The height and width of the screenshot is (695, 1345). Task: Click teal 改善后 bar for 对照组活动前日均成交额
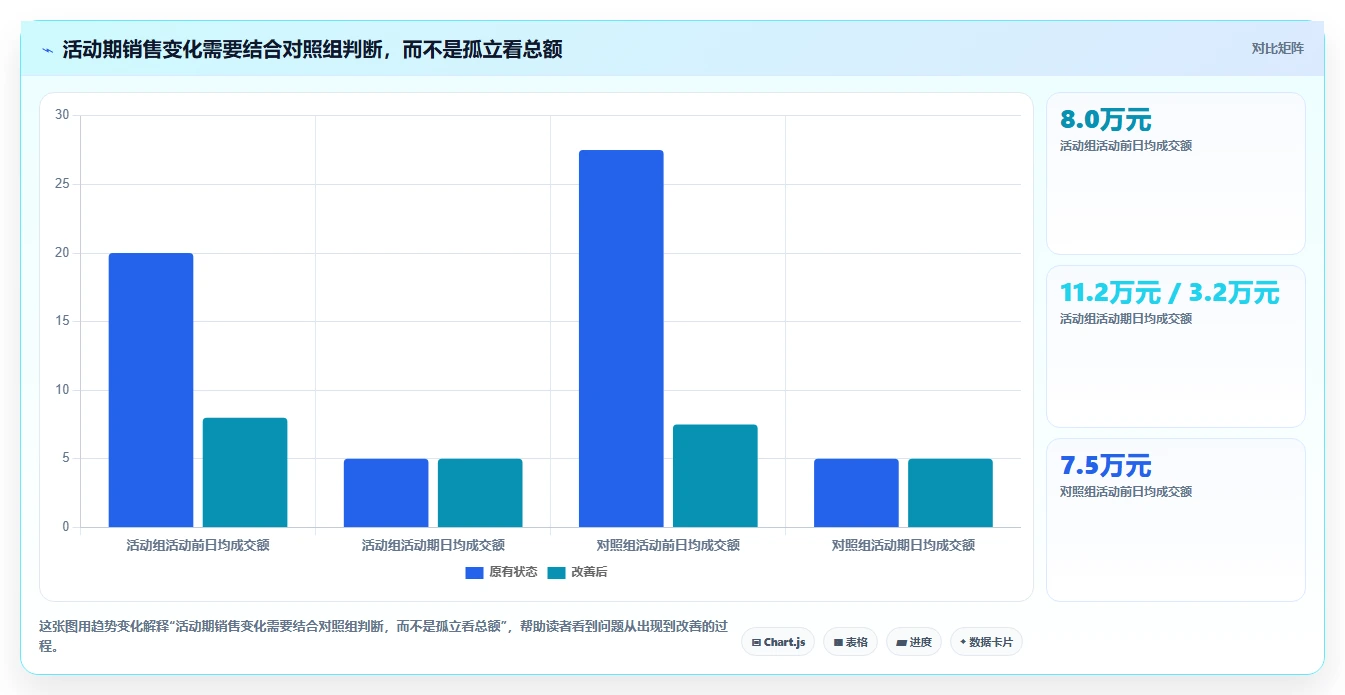coord(715,476)
